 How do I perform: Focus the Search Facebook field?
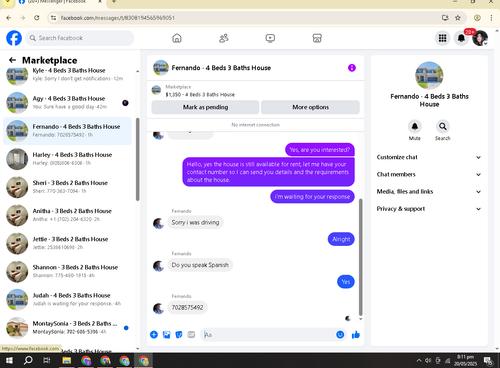pyautogui.click(x=80, y=38)
